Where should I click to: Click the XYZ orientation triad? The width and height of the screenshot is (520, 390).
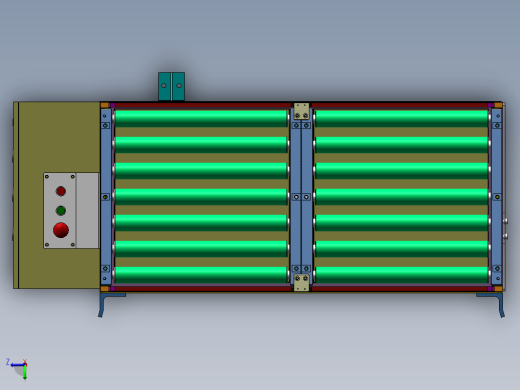click(18, 369)
